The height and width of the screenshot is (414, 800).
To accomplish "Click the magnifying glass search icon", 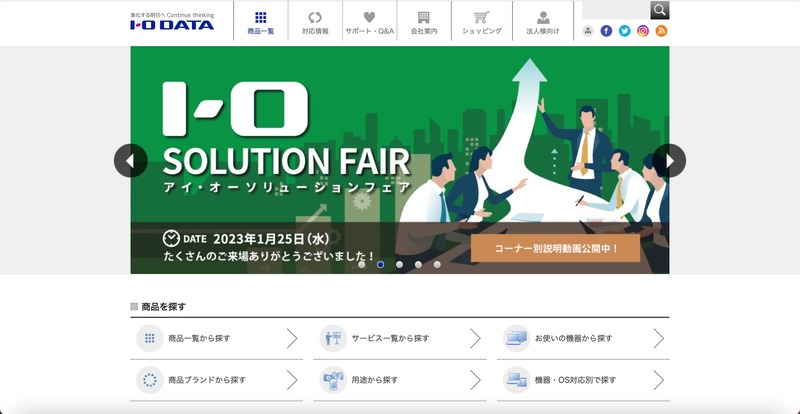I will click(660, 10).
